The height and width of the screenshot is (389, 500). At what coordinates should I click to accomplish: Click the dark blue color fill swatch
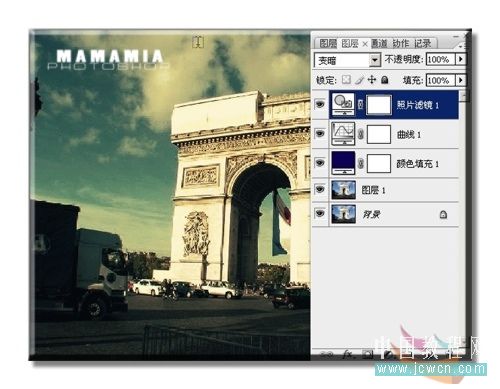tap(343, 163)
